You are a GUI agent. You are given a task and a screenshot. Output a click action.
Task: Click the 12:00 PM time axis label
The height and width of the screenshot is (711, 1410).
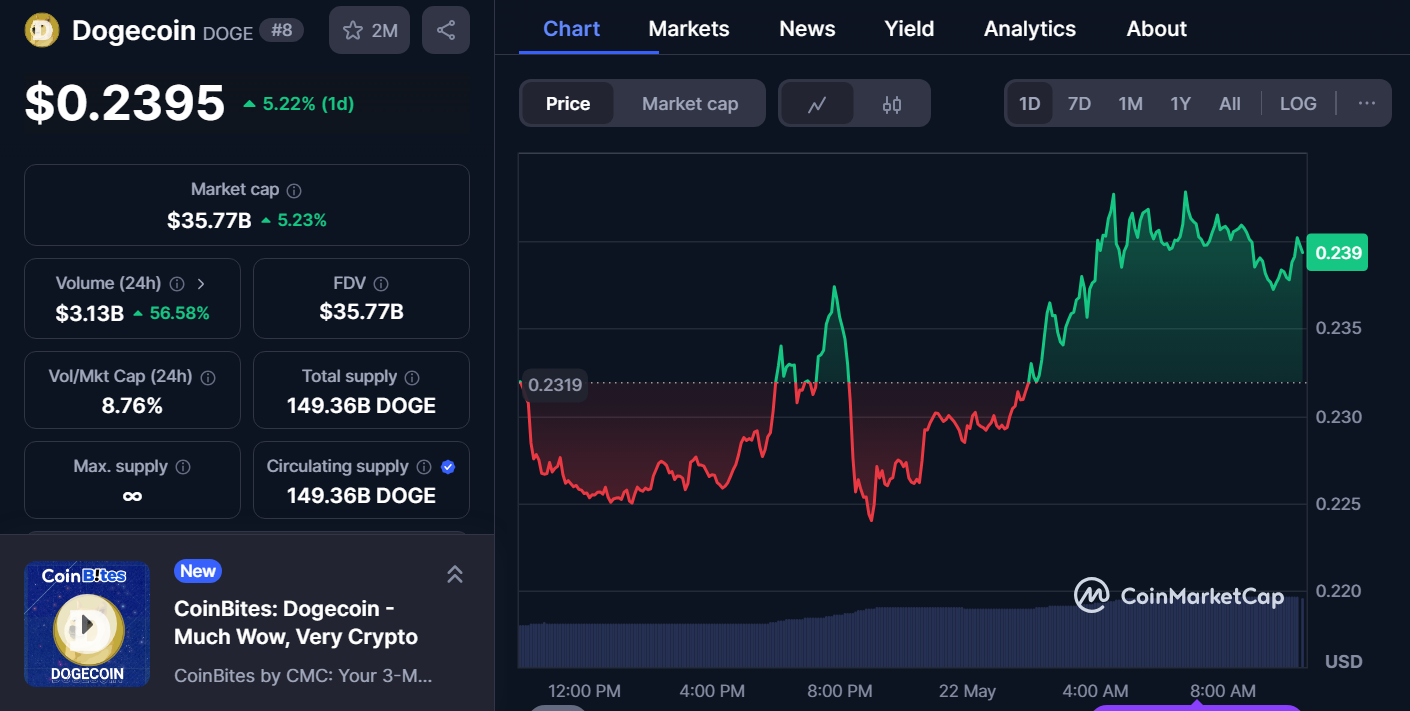pos(584,691)
